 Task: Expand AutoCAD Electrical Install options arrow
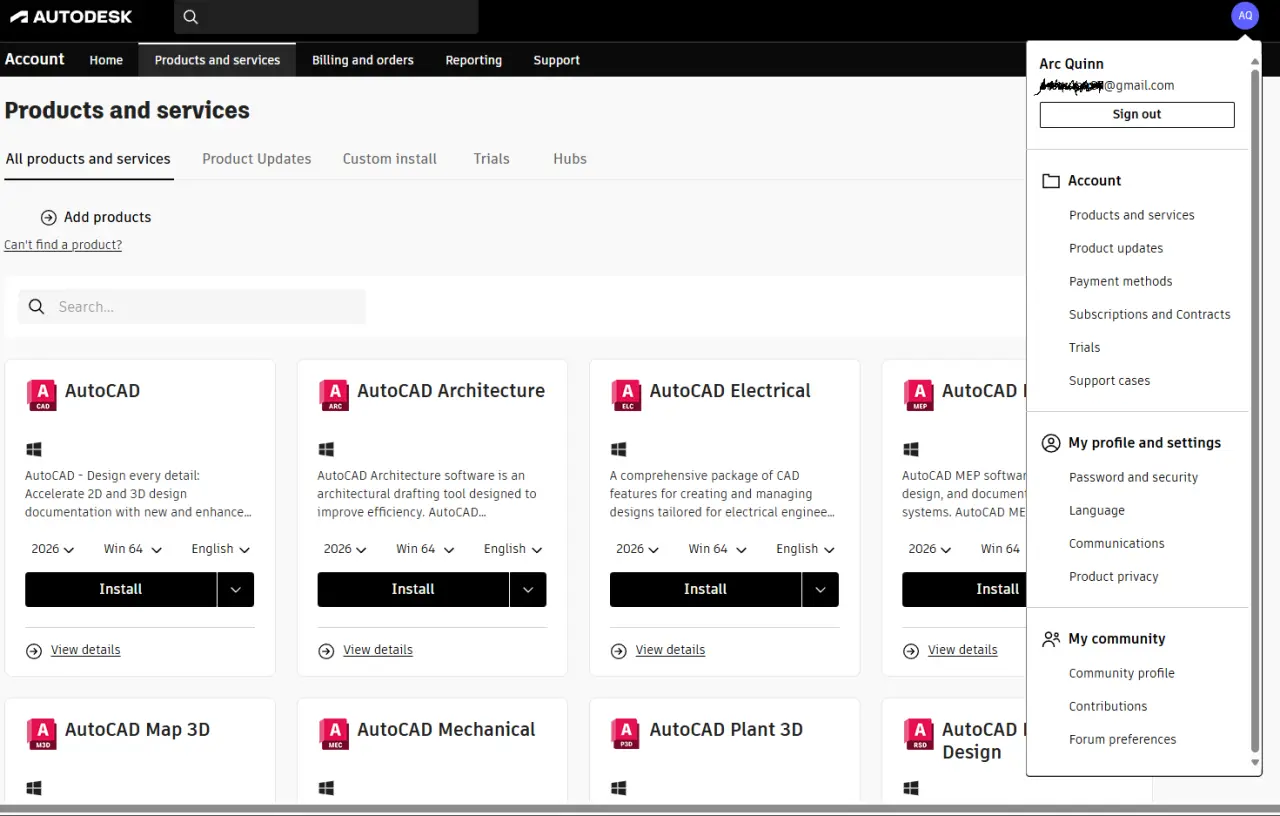click(820, 590)
